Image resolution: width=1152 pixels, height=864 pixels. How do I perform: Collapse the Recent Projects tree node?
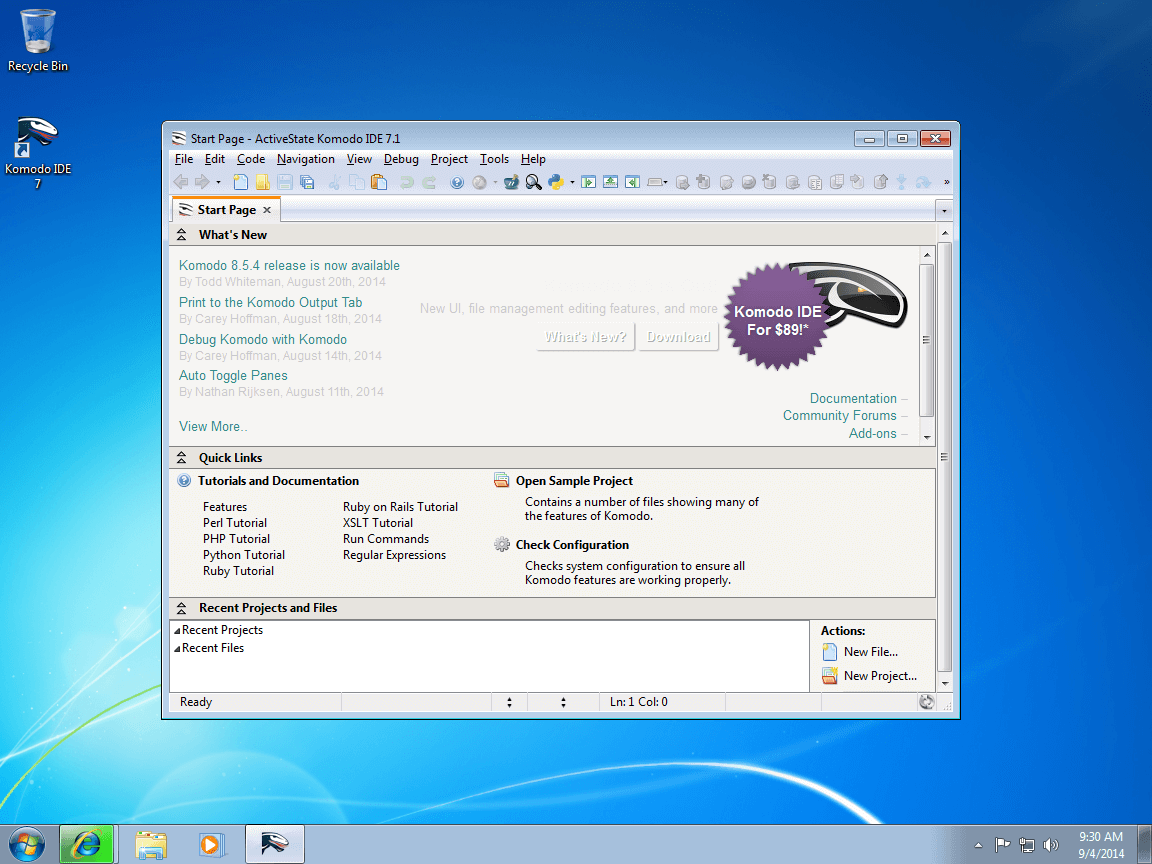(x=177, y=631)
